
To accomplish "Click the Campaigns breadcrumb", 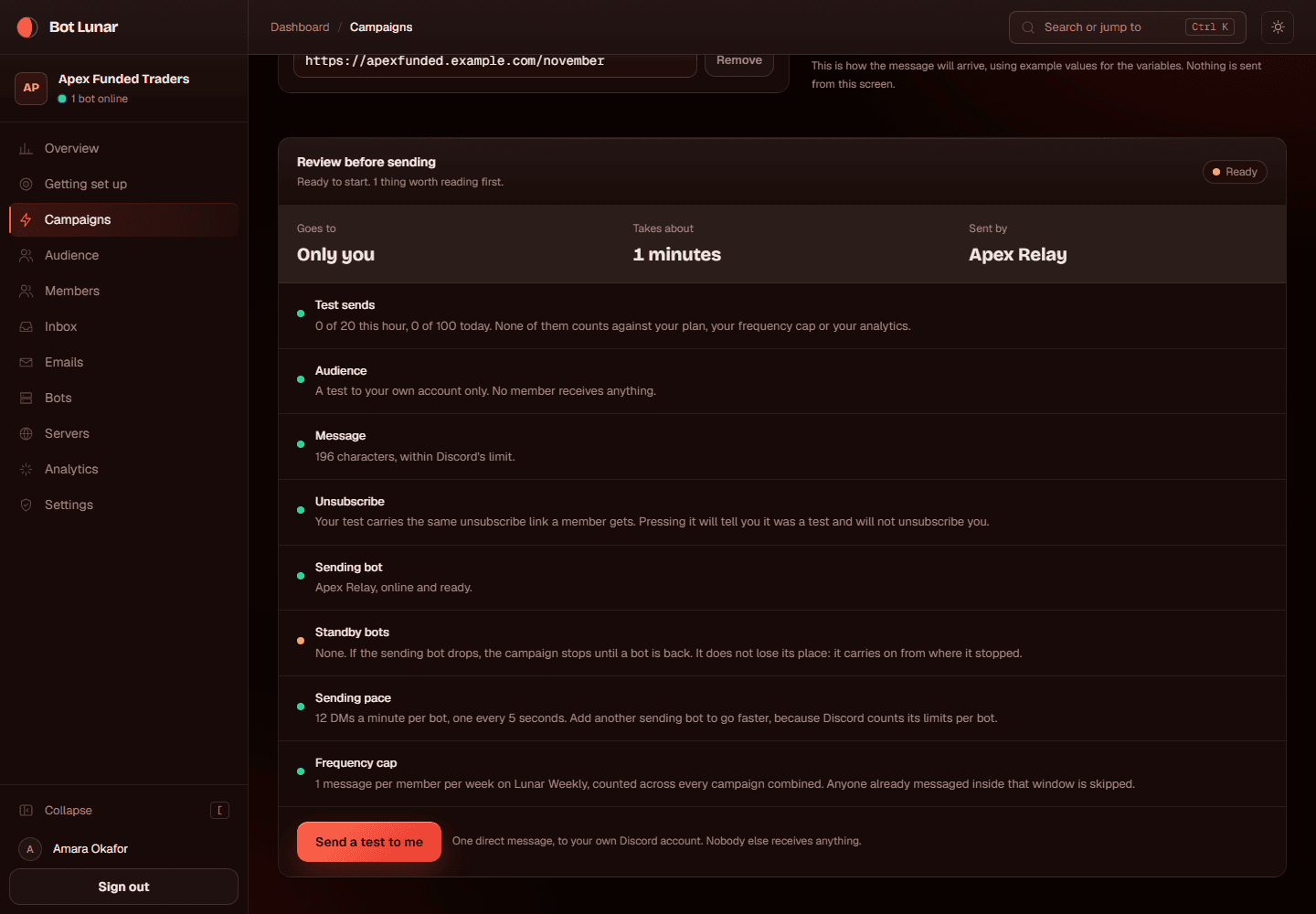I will coord(381,27).
